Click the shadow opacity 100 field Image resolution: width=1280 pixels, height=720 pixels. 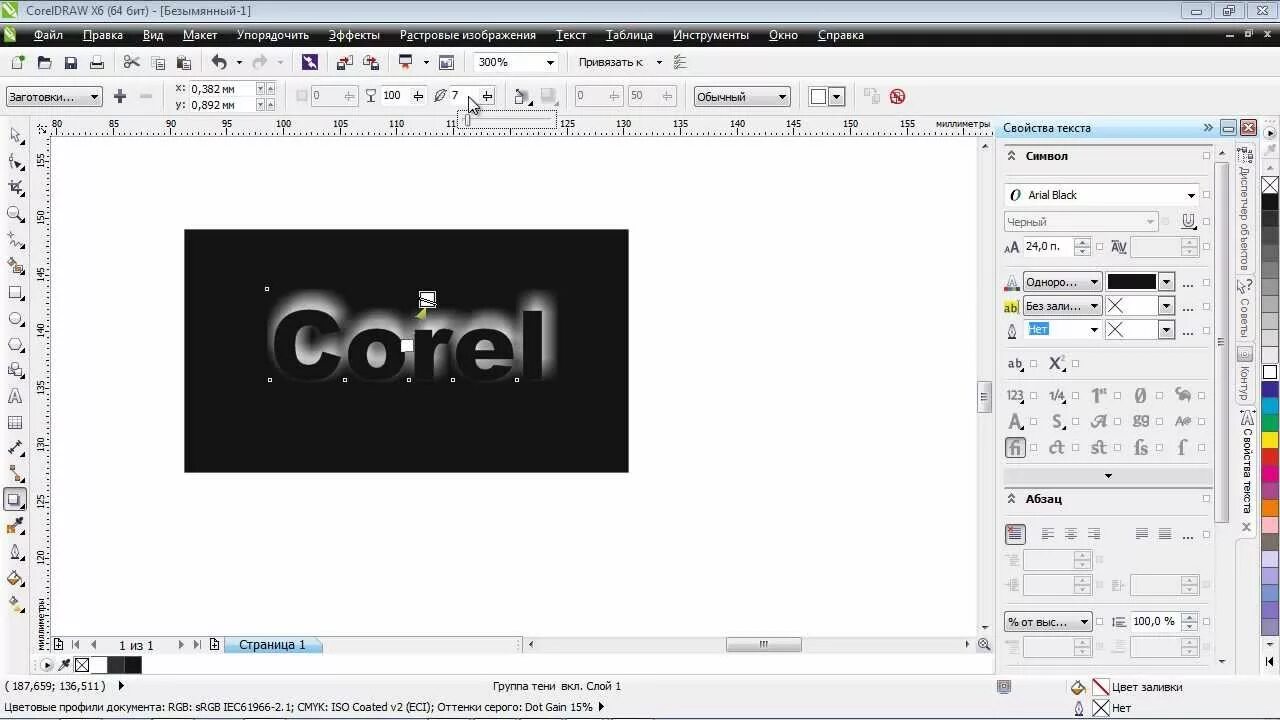point(394,97)
